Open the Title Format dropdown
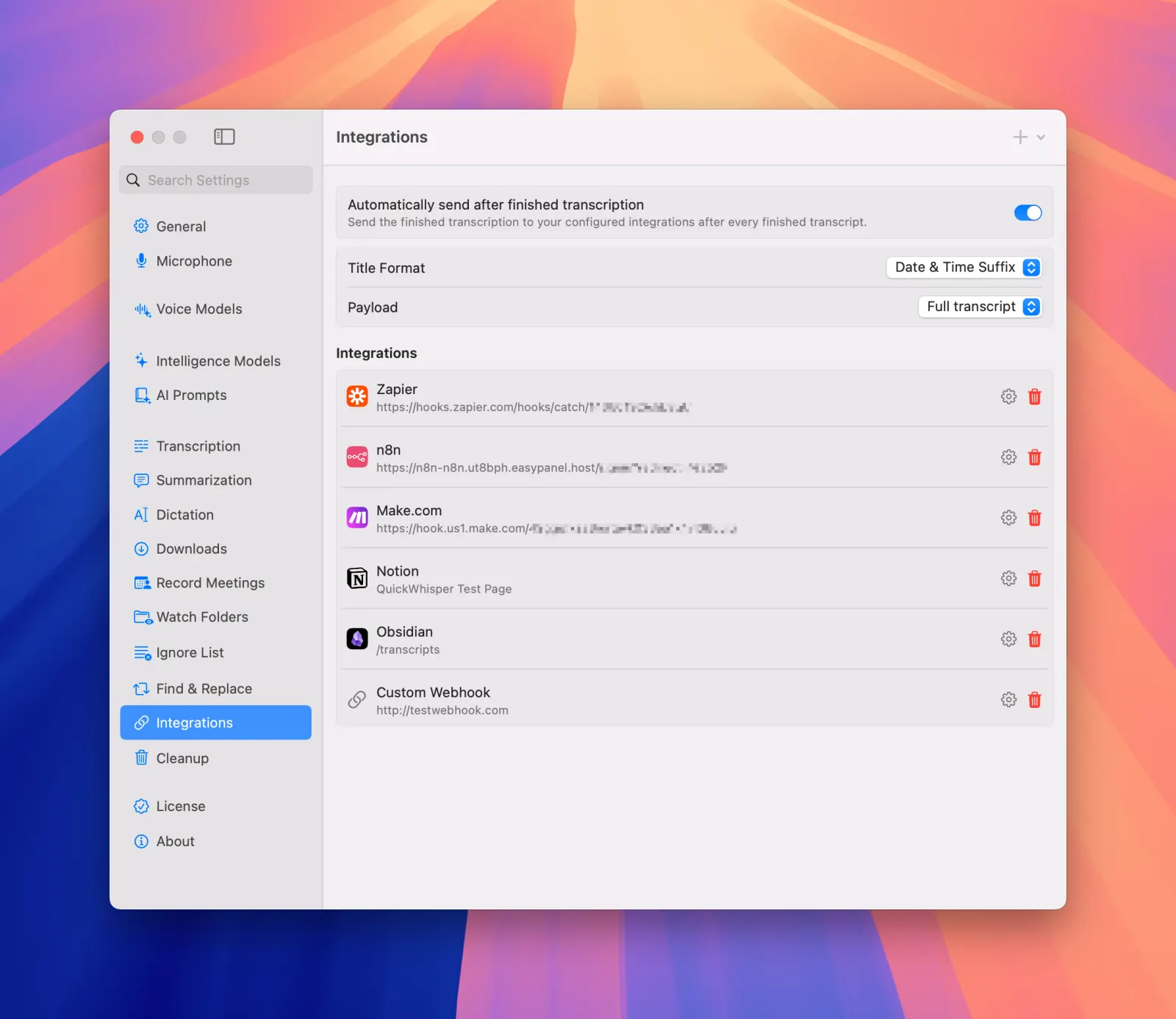This screenshot has height=1019, width=1176. pos(964,268)
